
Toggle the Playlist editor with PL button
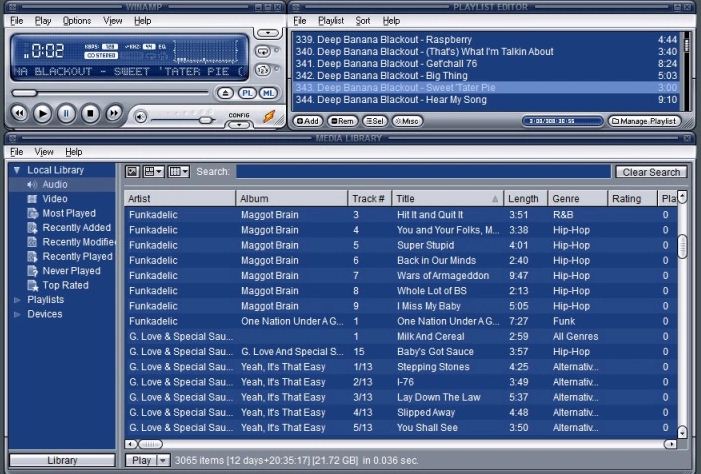click(x=247, y=93)
